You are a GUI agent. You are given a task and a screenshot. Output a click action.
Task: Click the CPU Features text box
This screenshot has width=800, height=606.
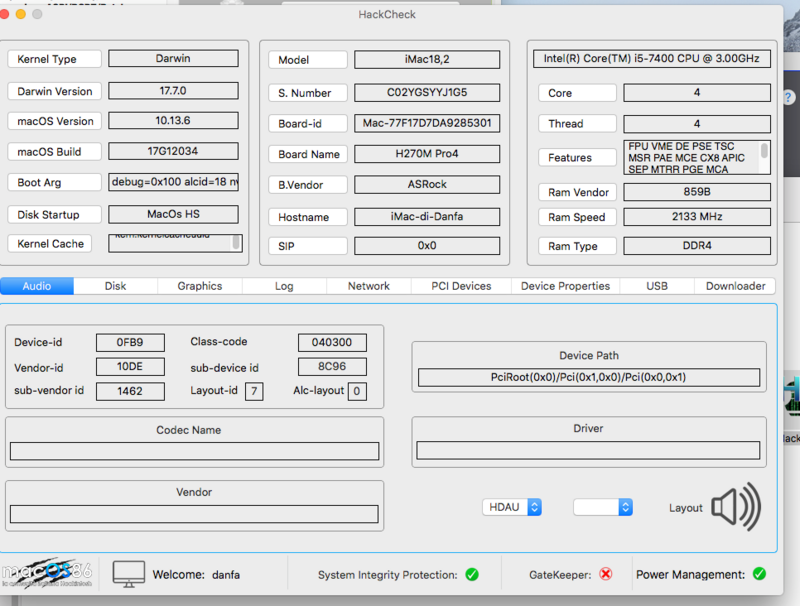[x=697, y=158]
